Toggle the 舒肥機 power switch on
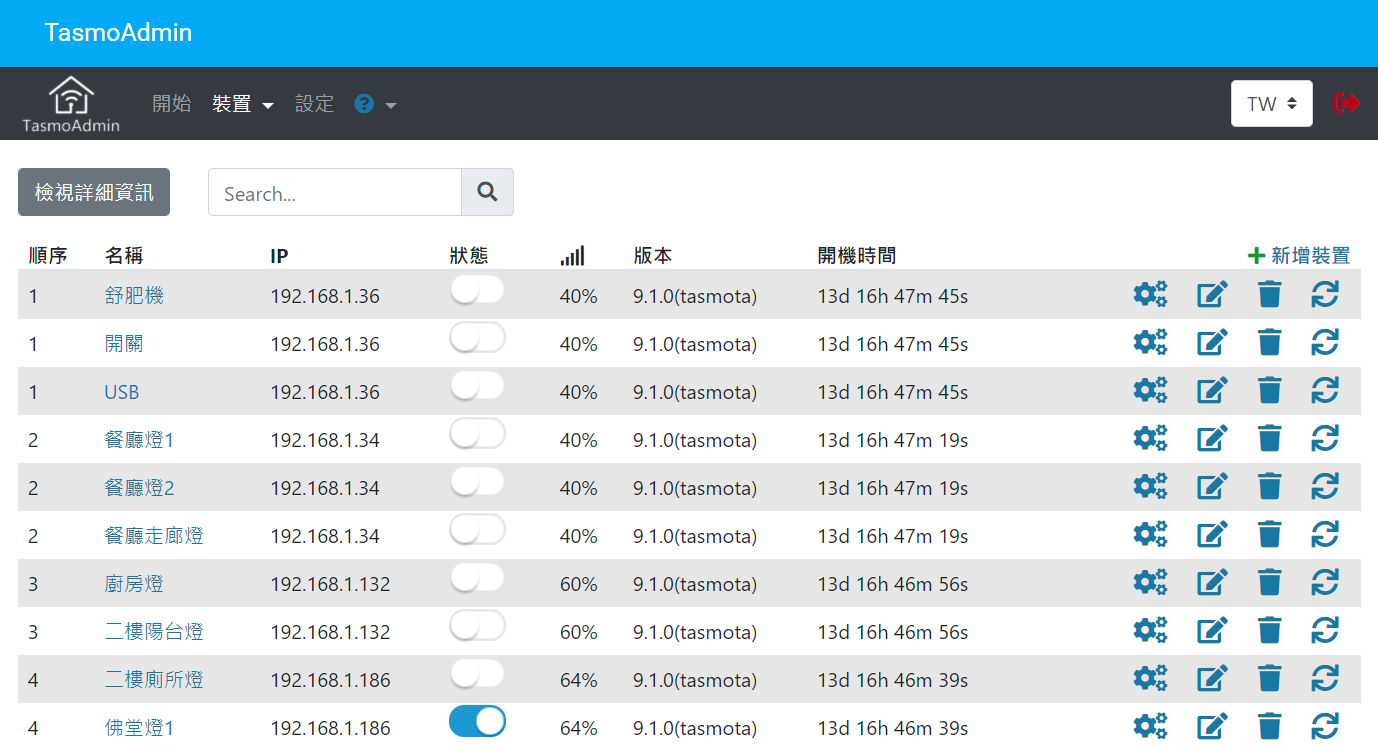Image resolution: width=1378 pixels, height=750 pixels. click(x=477, y=290)
